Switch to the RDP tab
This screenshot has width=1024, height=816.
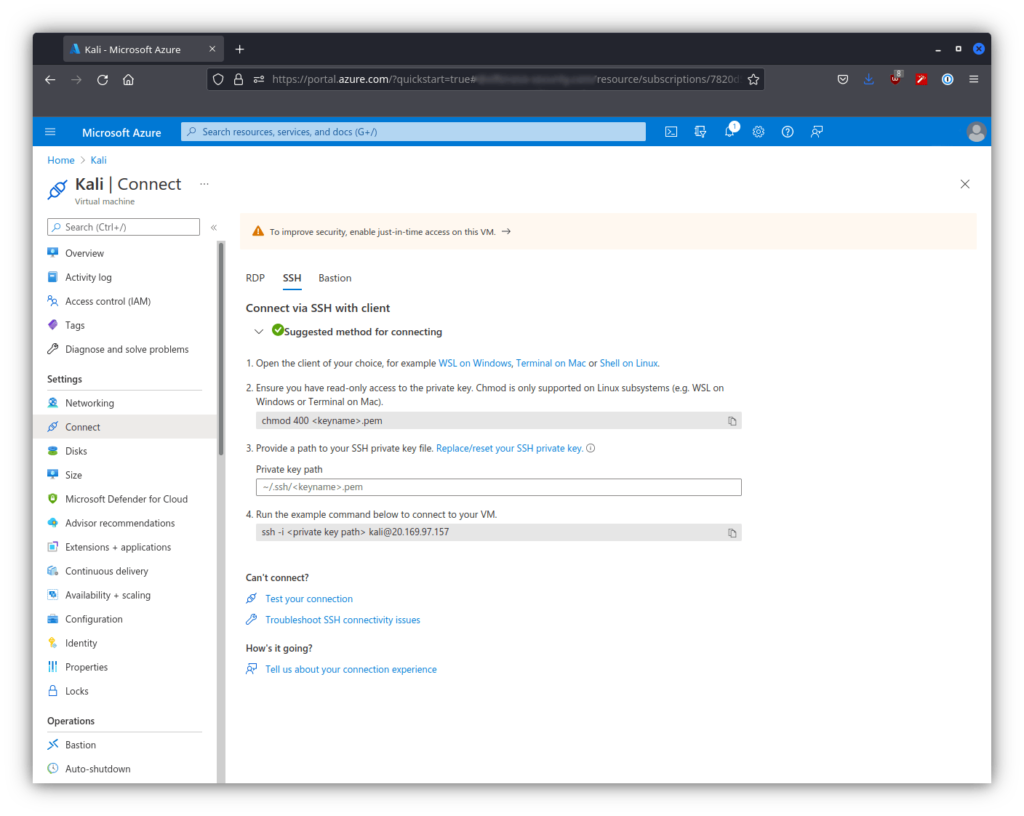pyautogui.click(x=255, y=278)
